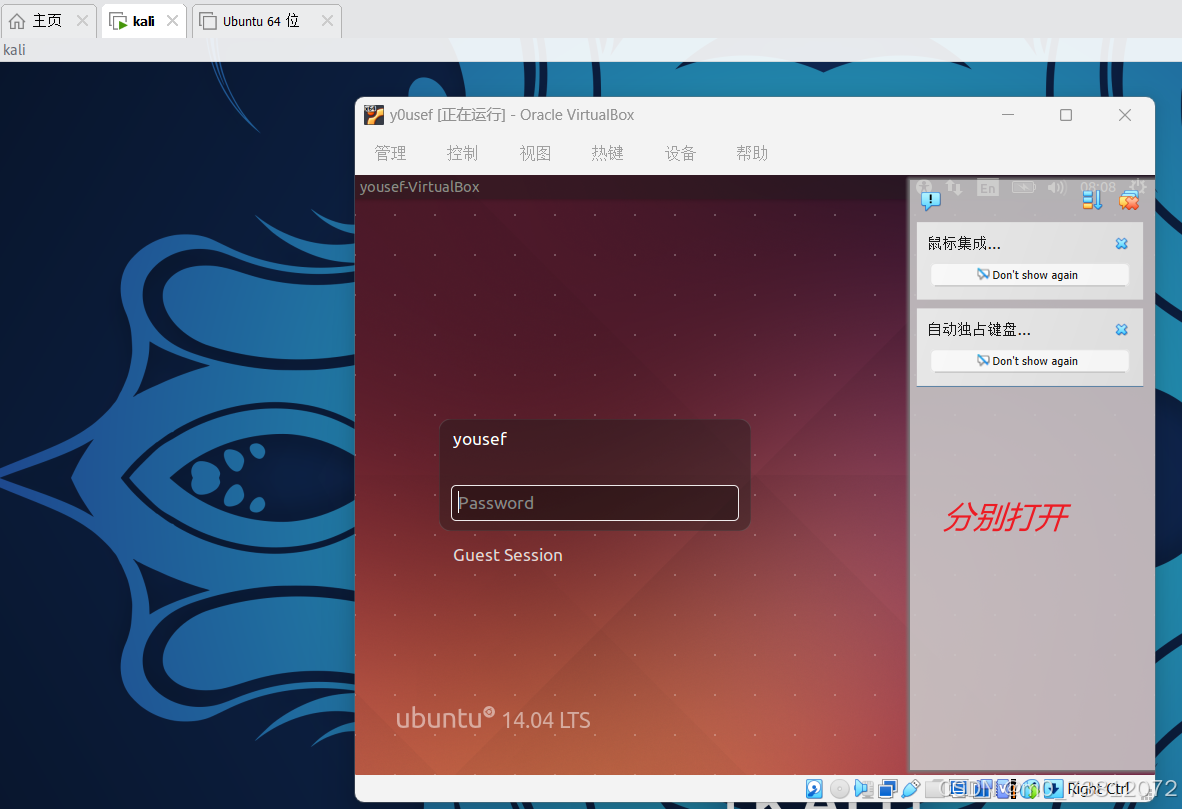1182x809 pixels.
Task: Click the ubuntu 14.04 LTS logo text
Action: [493, 719]
